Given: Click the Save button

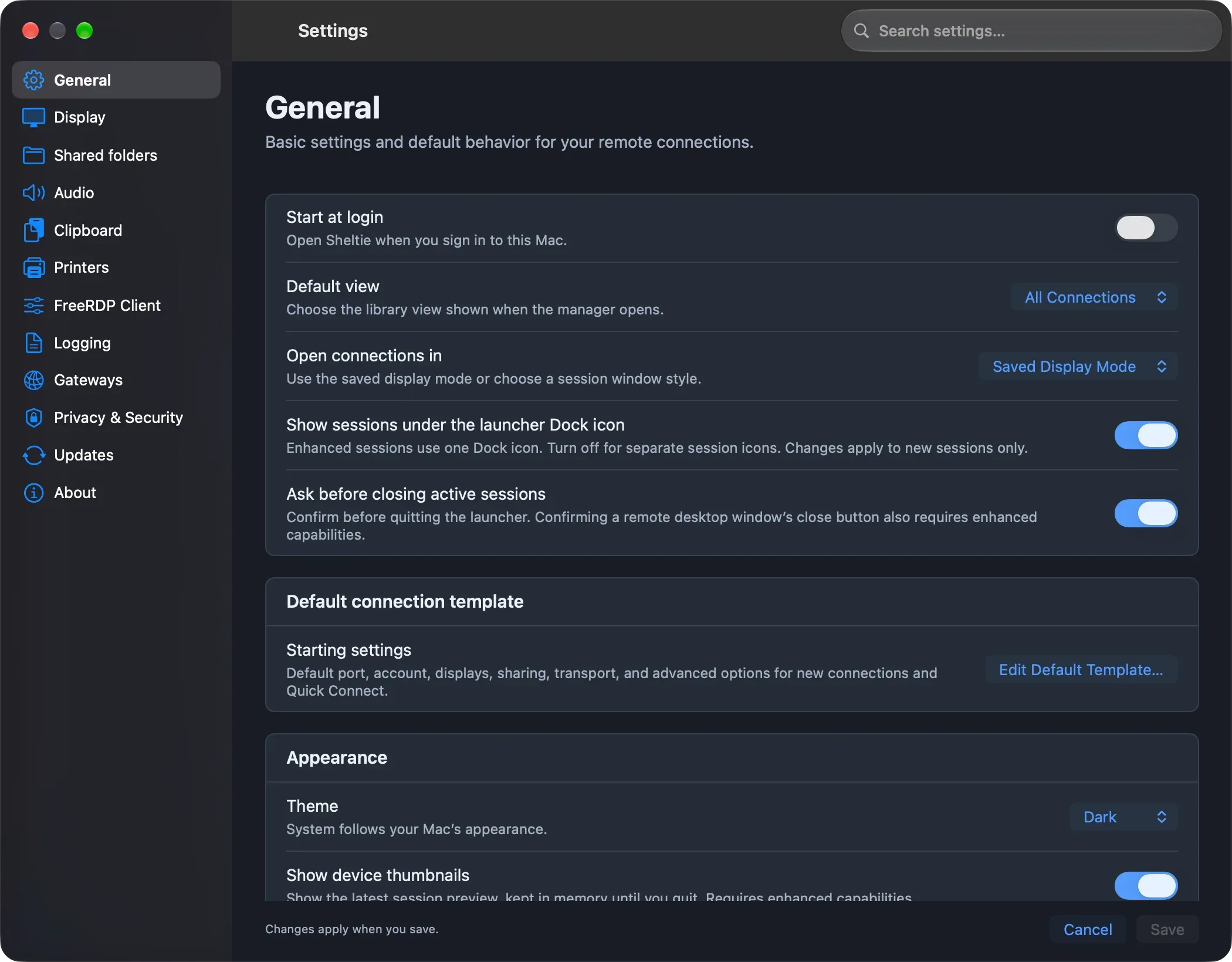Looking at the screenshot, I should 1167,929.
